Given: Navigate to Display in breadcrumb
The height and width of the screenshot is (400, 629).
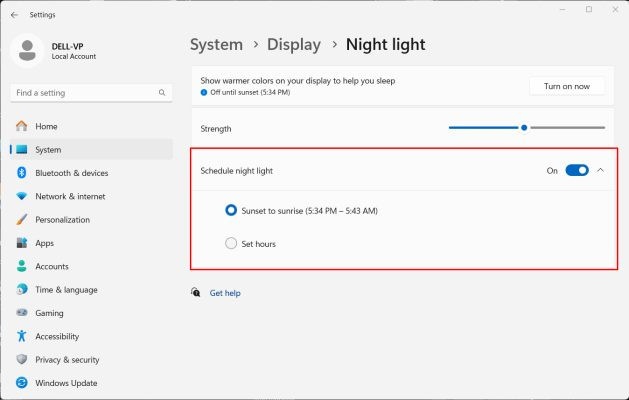Looking at the screenshot, I should (294, 45).
